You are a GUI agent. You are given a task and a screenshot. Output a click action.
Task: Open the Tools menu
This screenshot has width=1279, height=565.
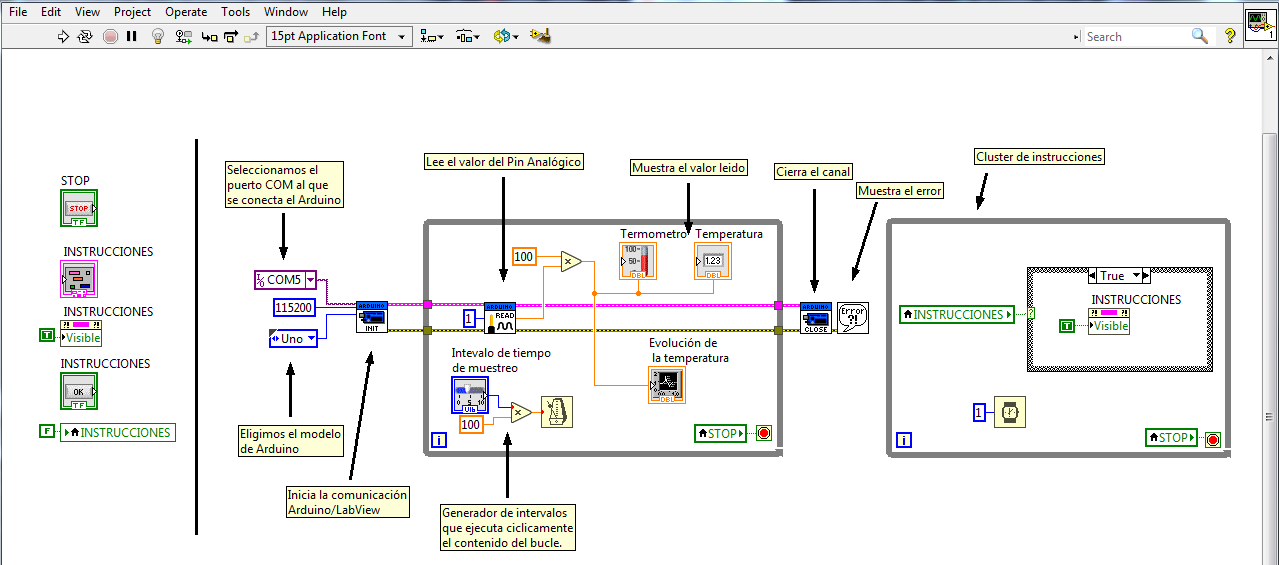pos(236,12)
